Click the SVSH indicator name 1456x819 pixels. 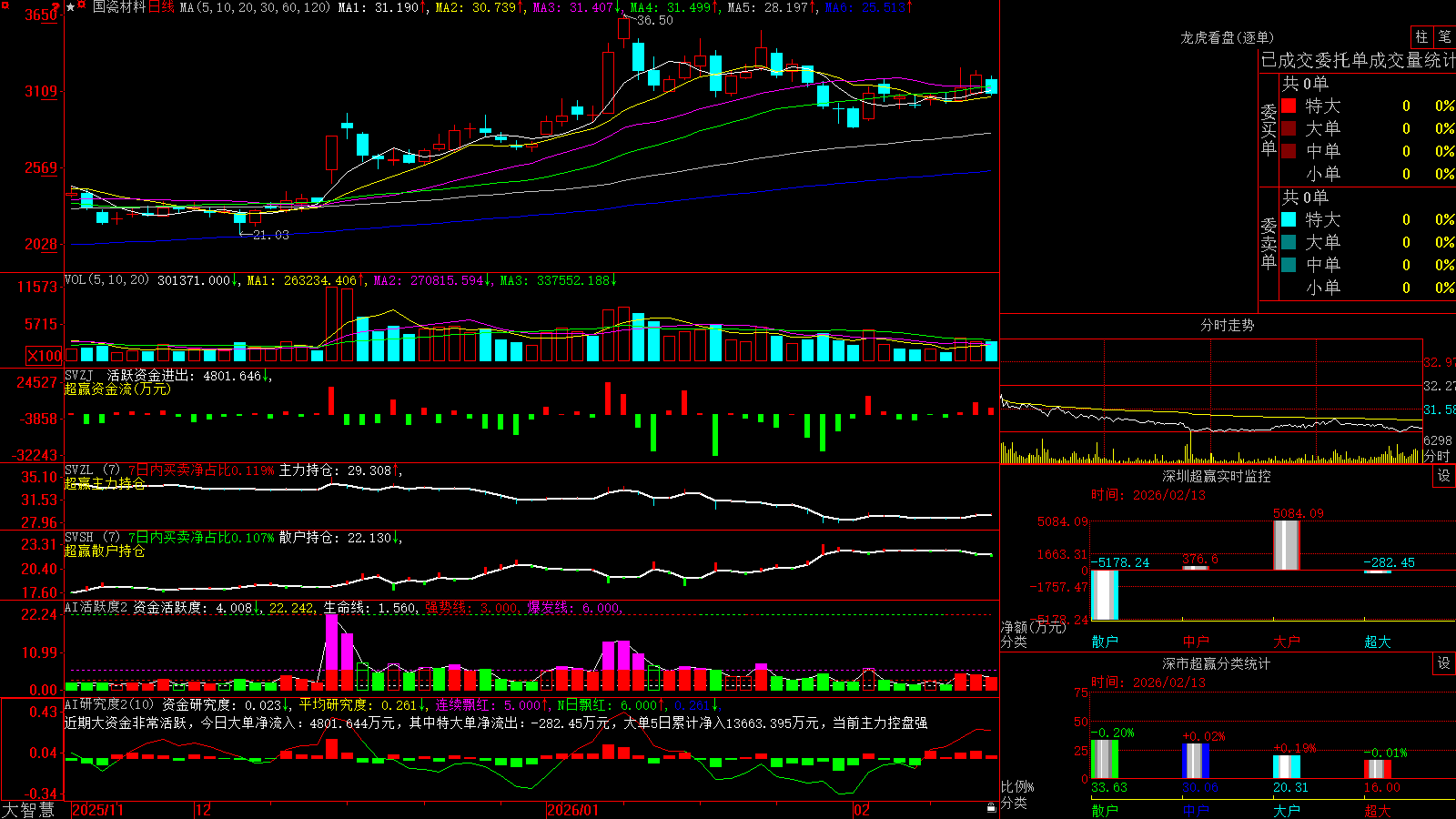tap(79, 537)
